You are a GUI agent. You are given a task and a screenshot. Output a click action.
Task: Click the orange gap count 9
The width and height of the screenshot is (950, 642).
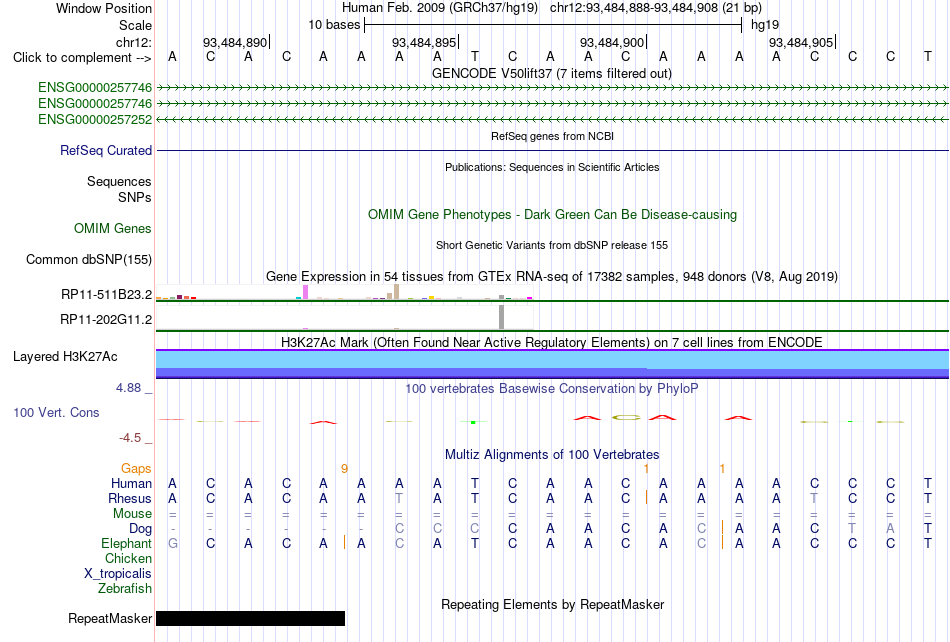pos(344,469)
